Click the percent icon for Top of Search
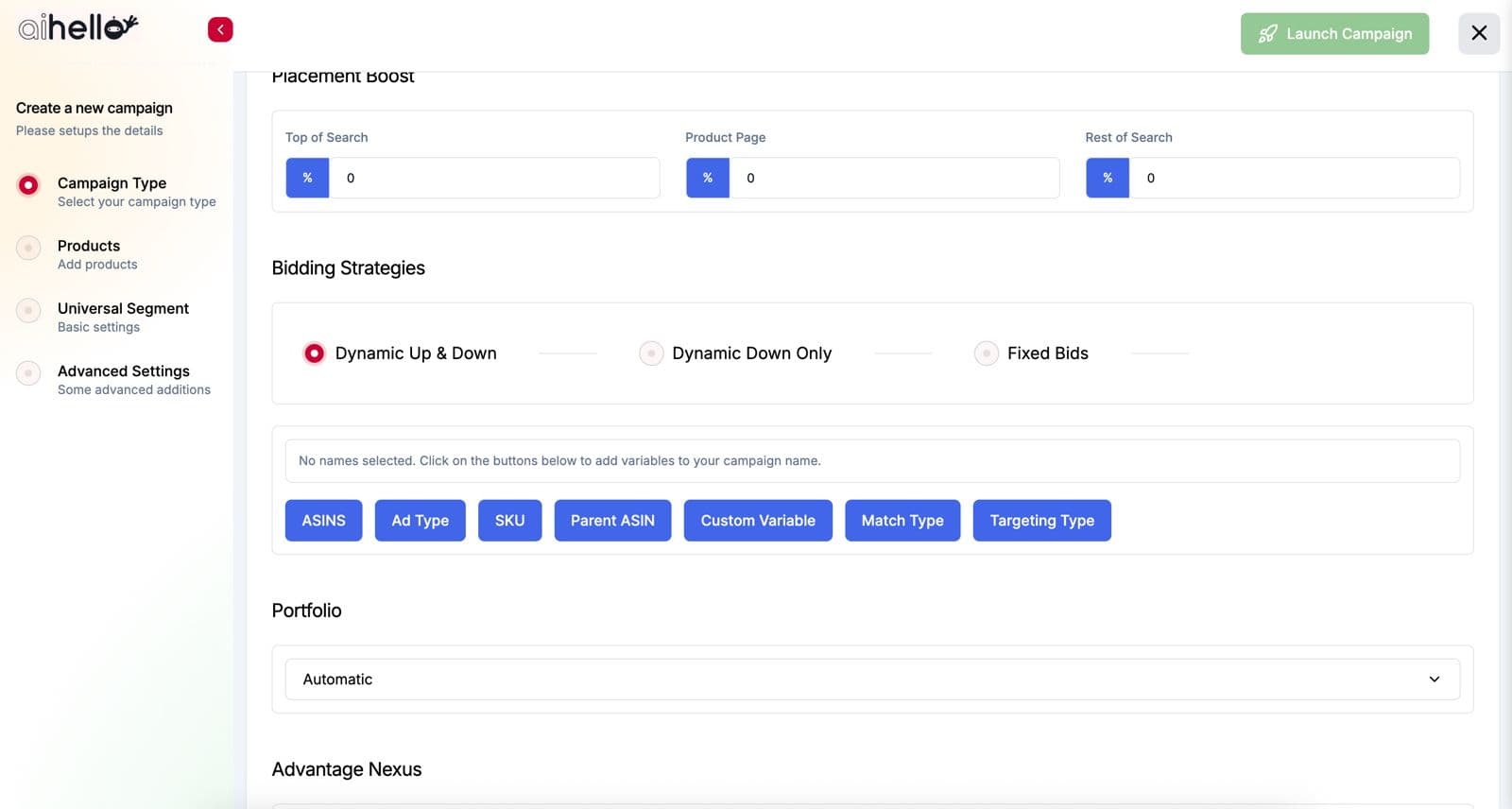 tap(307, 178)
